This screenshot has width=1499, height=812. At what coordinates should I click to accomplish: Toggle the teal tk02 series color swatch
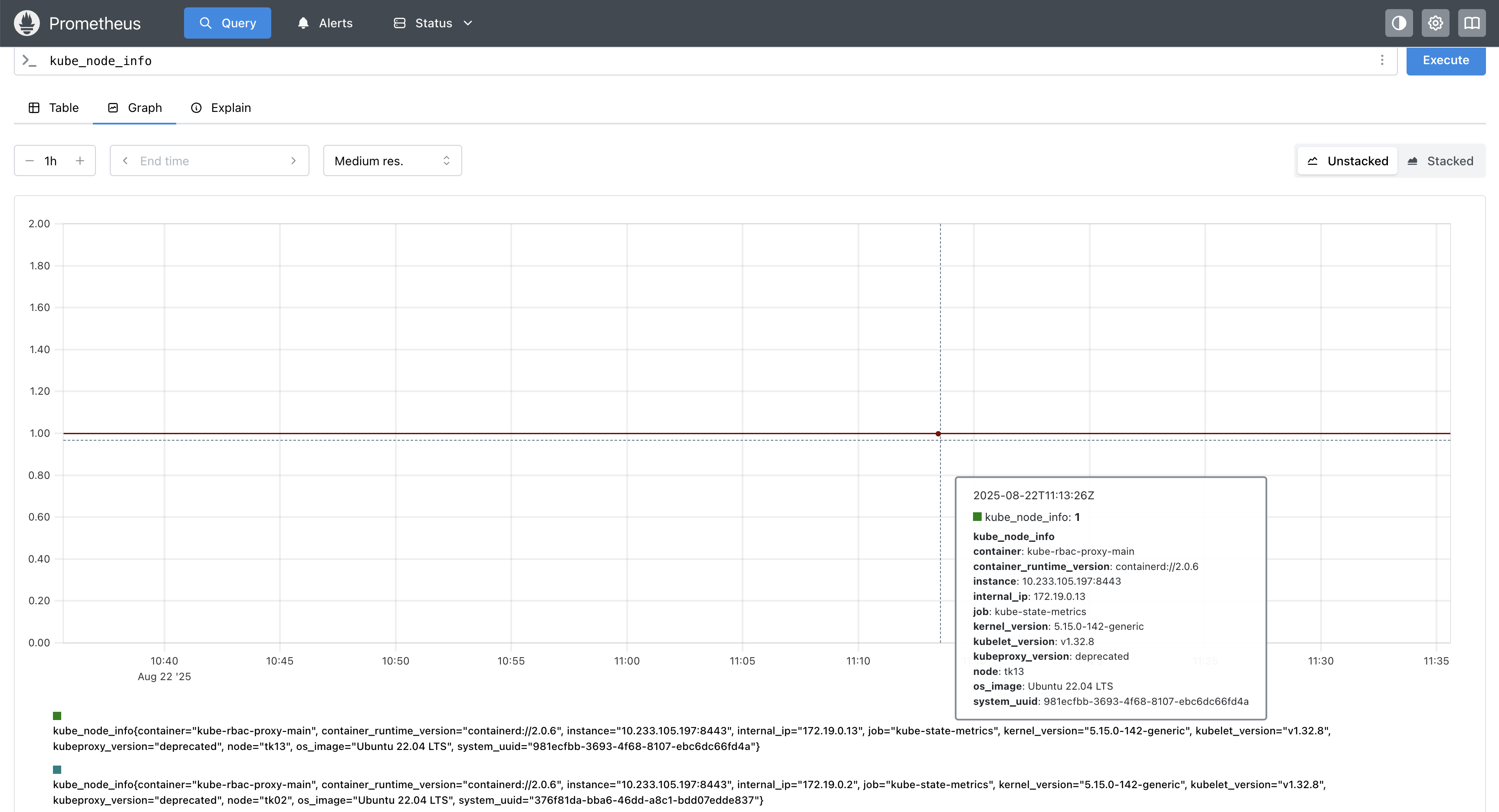[57, 769]
